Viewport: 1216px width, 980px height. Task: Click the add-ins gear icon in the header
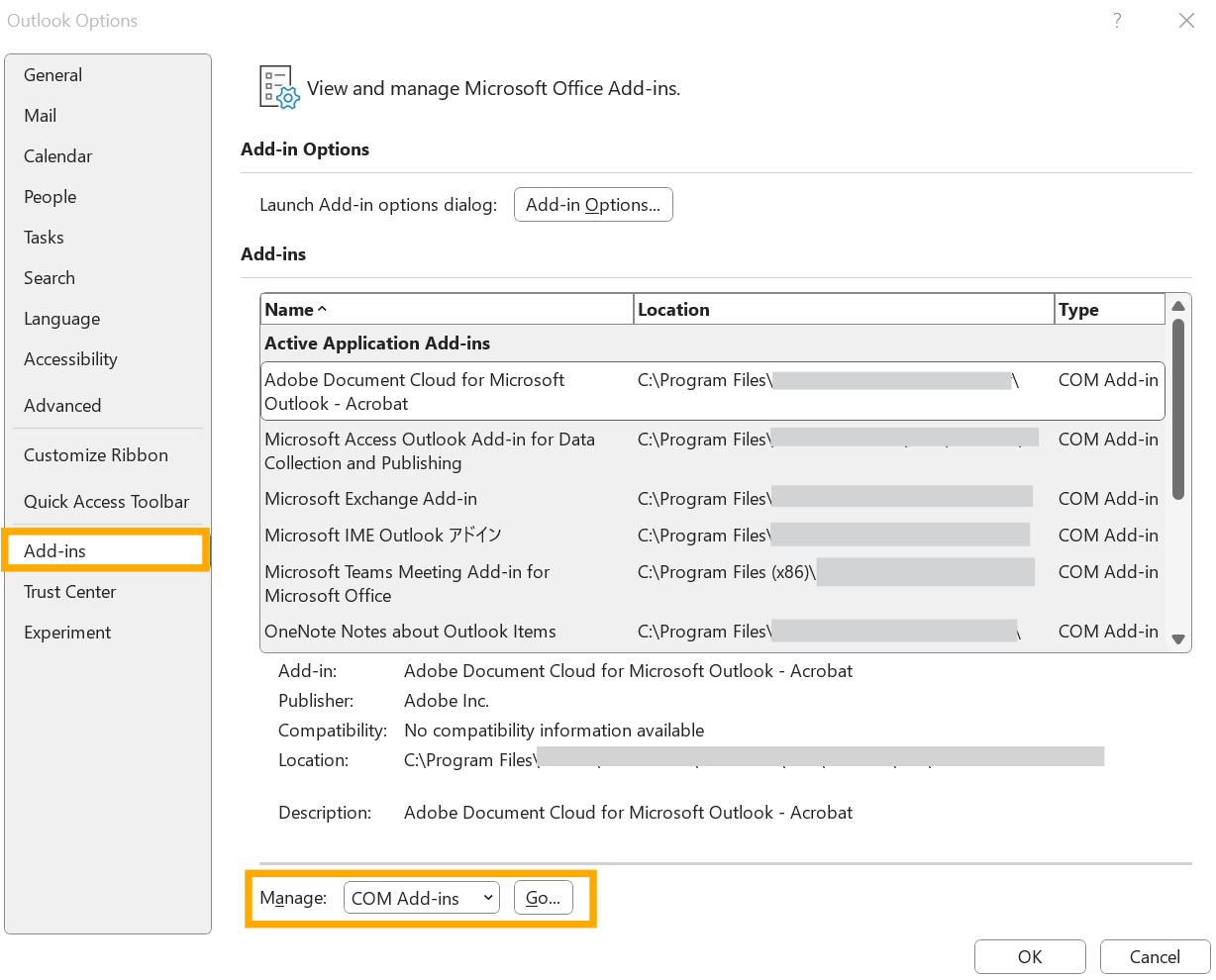coord(278,87)
